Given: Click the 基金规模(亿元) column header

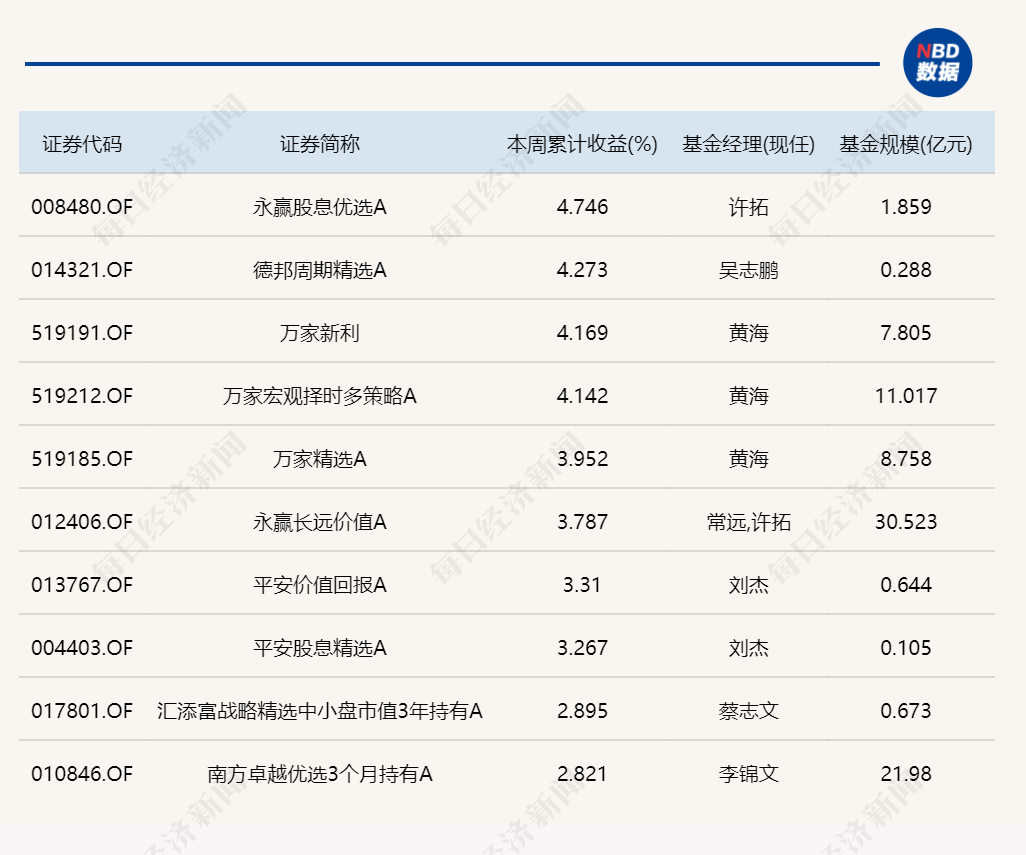Looking at the screenshot, I should 906,144.
